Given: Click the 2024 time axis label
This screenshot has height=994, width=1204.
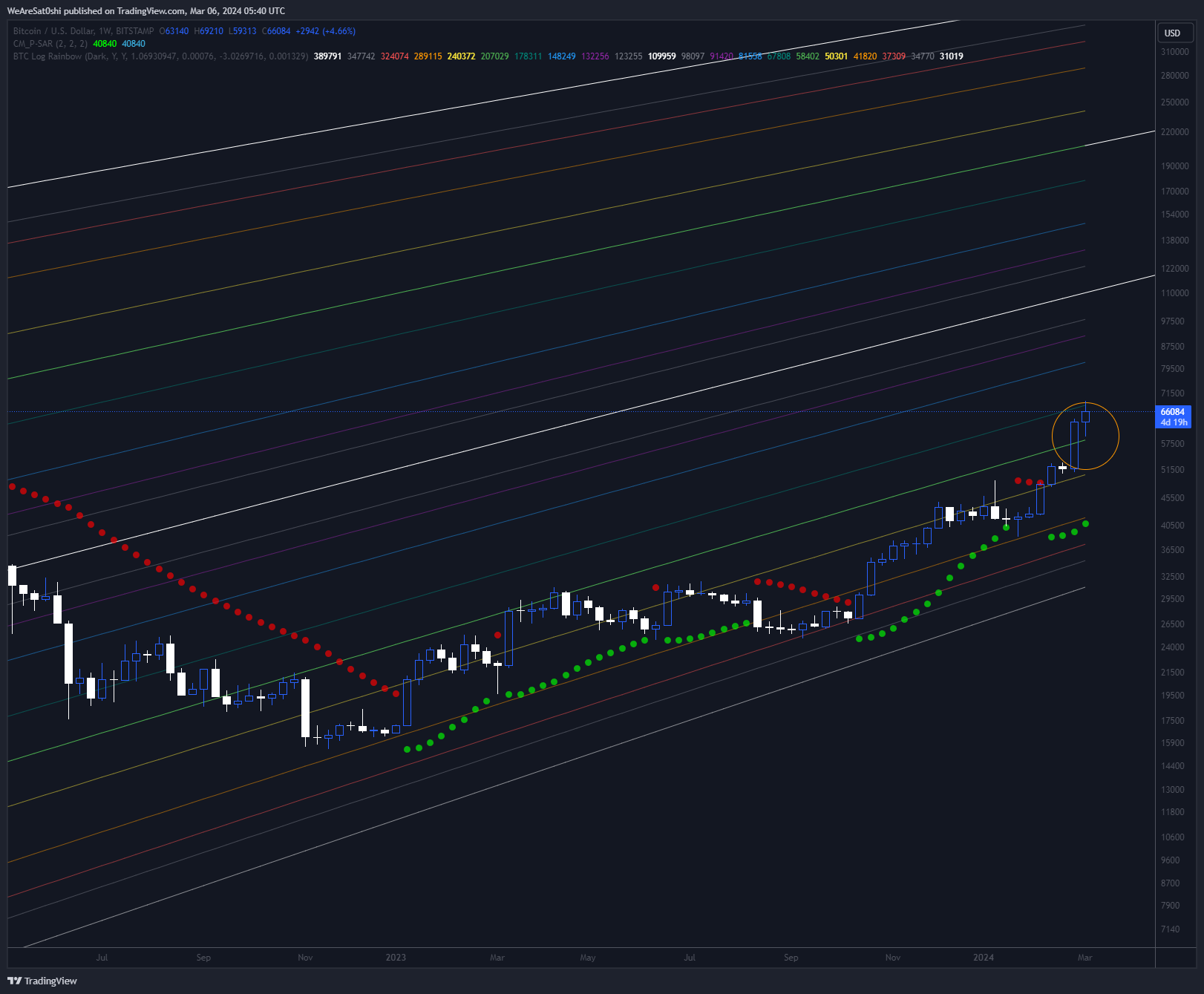Looking at the screenshot, I should 984,958.
